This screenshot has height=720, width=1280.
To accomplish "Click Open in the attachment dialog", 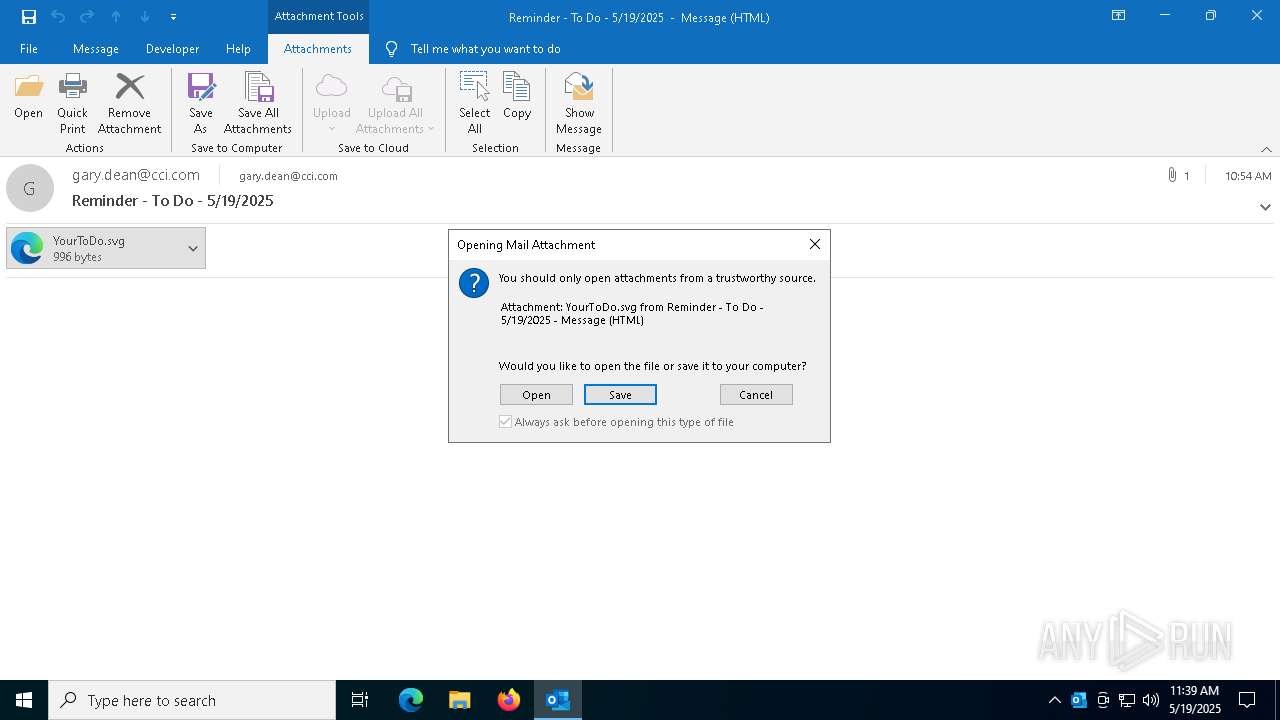I will click(536, 395).
